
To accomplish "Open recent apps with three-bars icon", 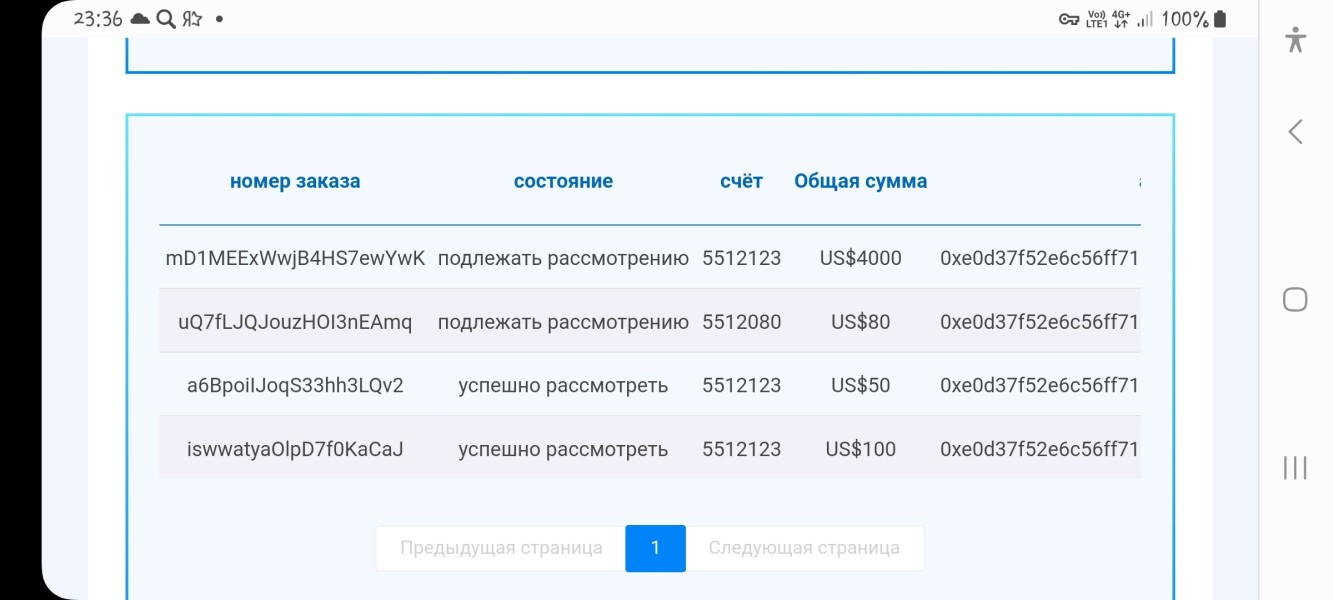I will click(x=1295, y=467).
